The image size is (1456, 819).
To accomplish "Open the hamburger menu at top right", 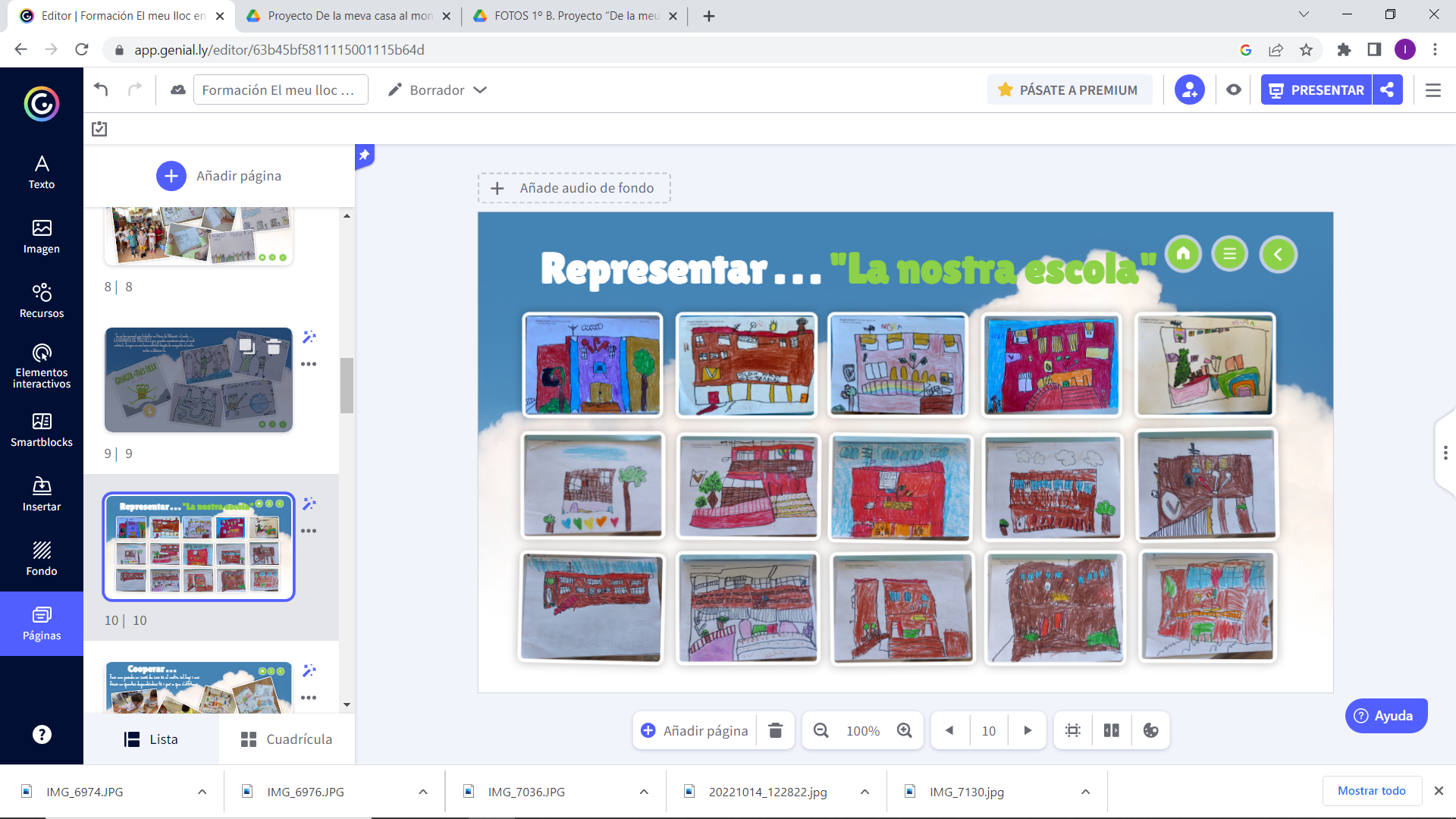I will click(x=1432, y=89).
